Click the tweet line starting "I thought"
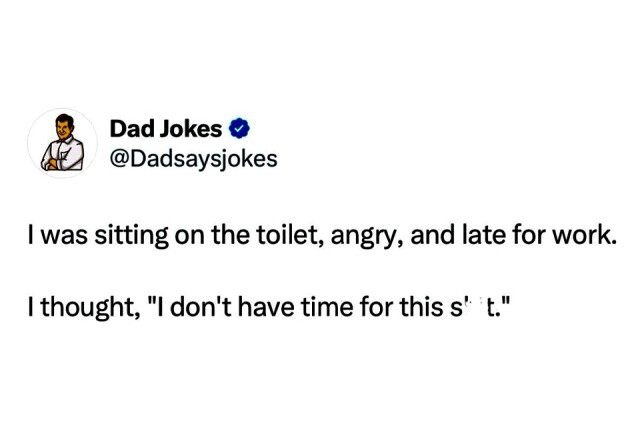 tap(269, 307)
